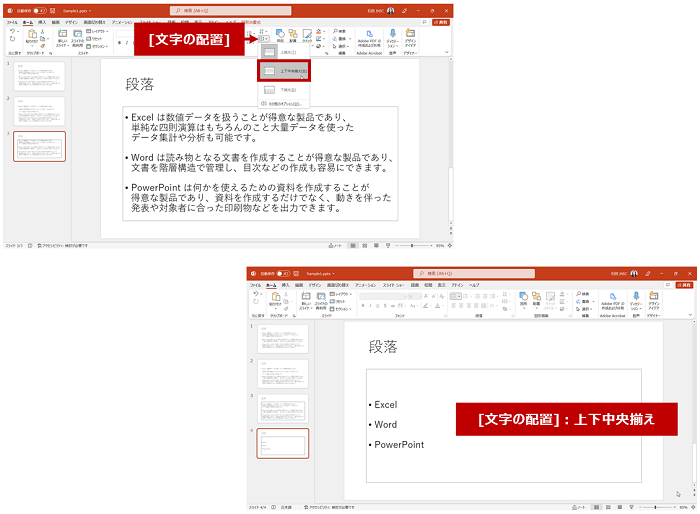This screenshot has width=700, height=514.
Task: Open その他のオプション in the alignment menu
Action: click(x=283, y=103)
